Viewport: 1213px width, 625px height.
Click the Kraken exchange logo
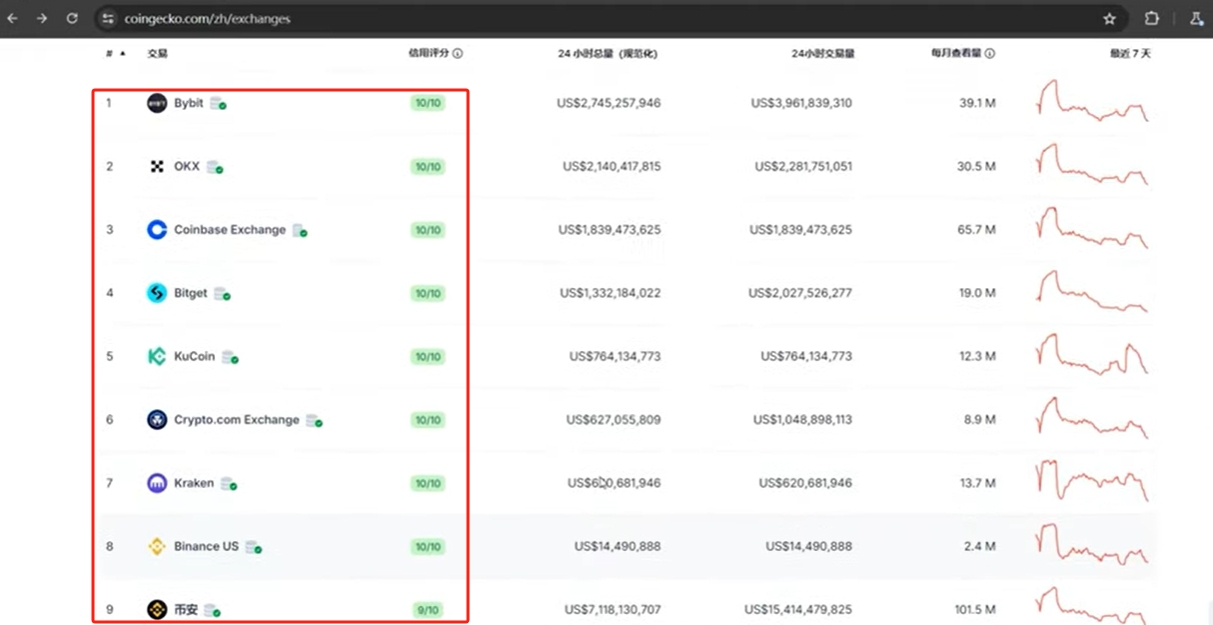coord(157,483)
